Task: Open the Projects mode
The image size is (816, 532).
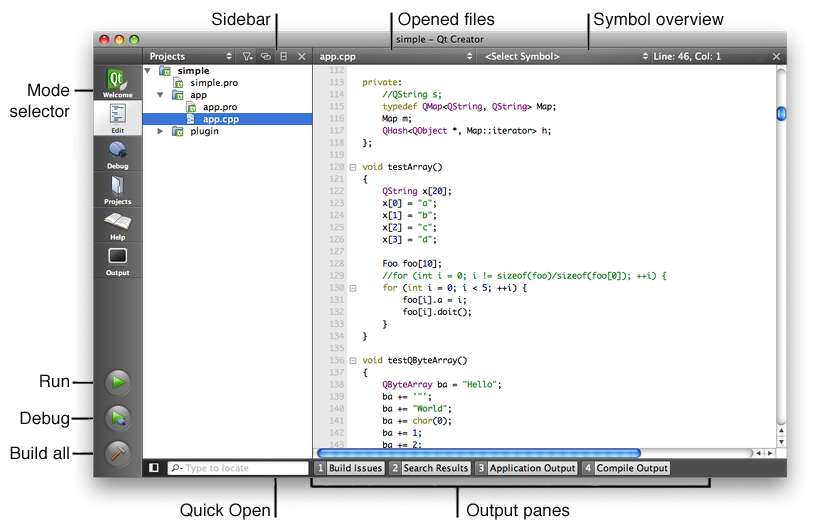Action: coord(118,189)
